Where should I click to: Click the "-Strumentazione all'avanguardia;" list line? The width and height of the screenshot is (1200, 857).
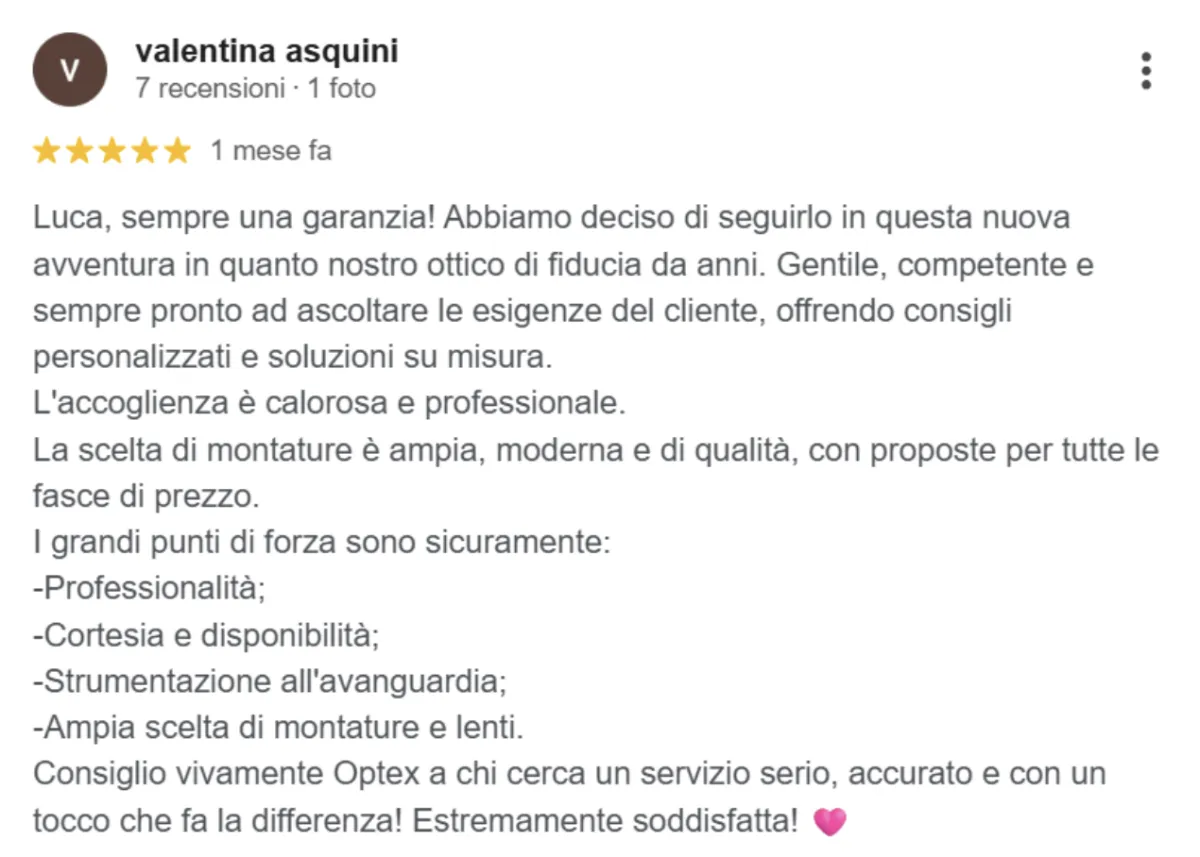(270, 682)
